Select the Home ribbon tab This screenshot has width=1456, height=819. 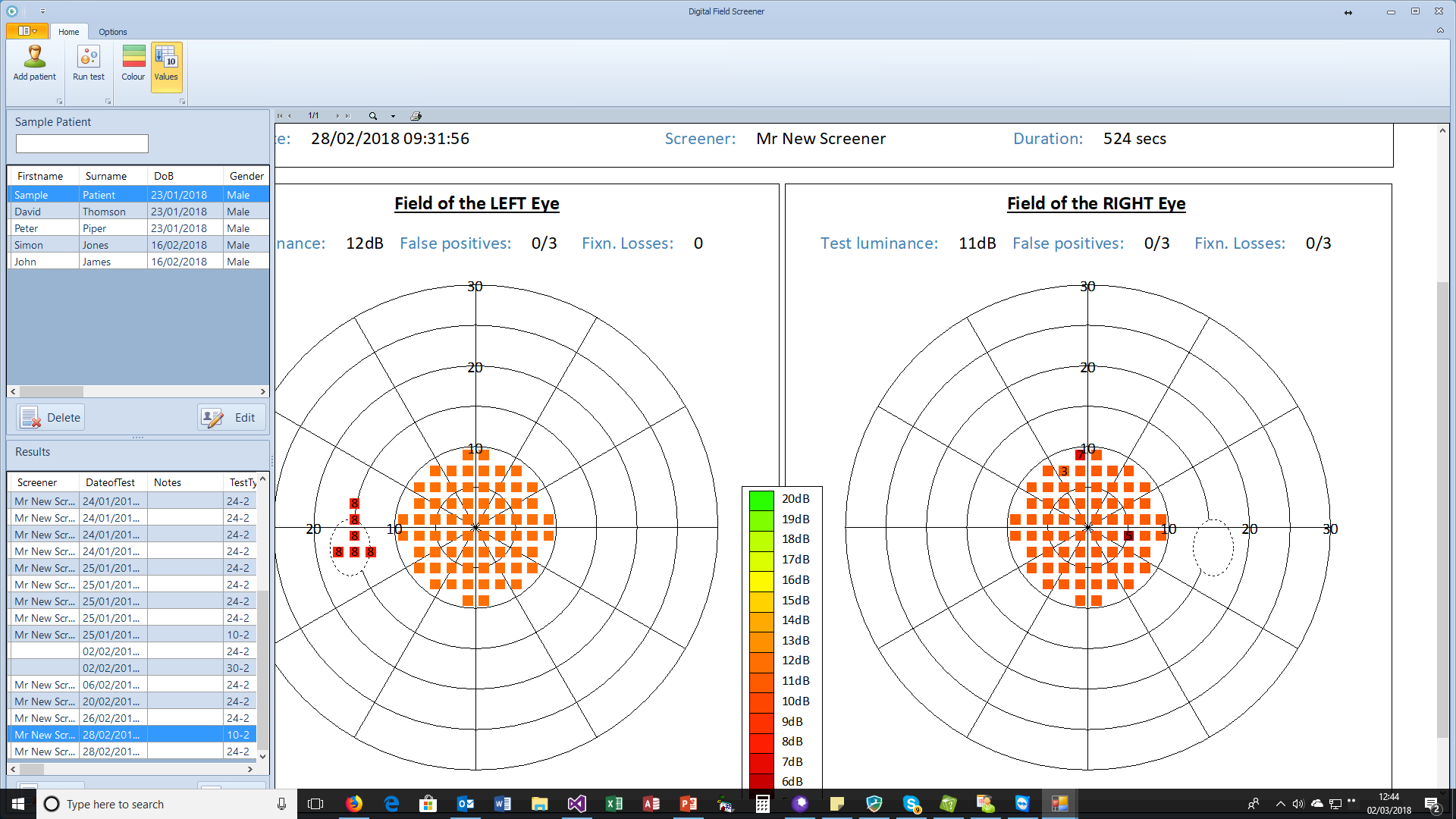pyautogui.click(x=68, y=32)
